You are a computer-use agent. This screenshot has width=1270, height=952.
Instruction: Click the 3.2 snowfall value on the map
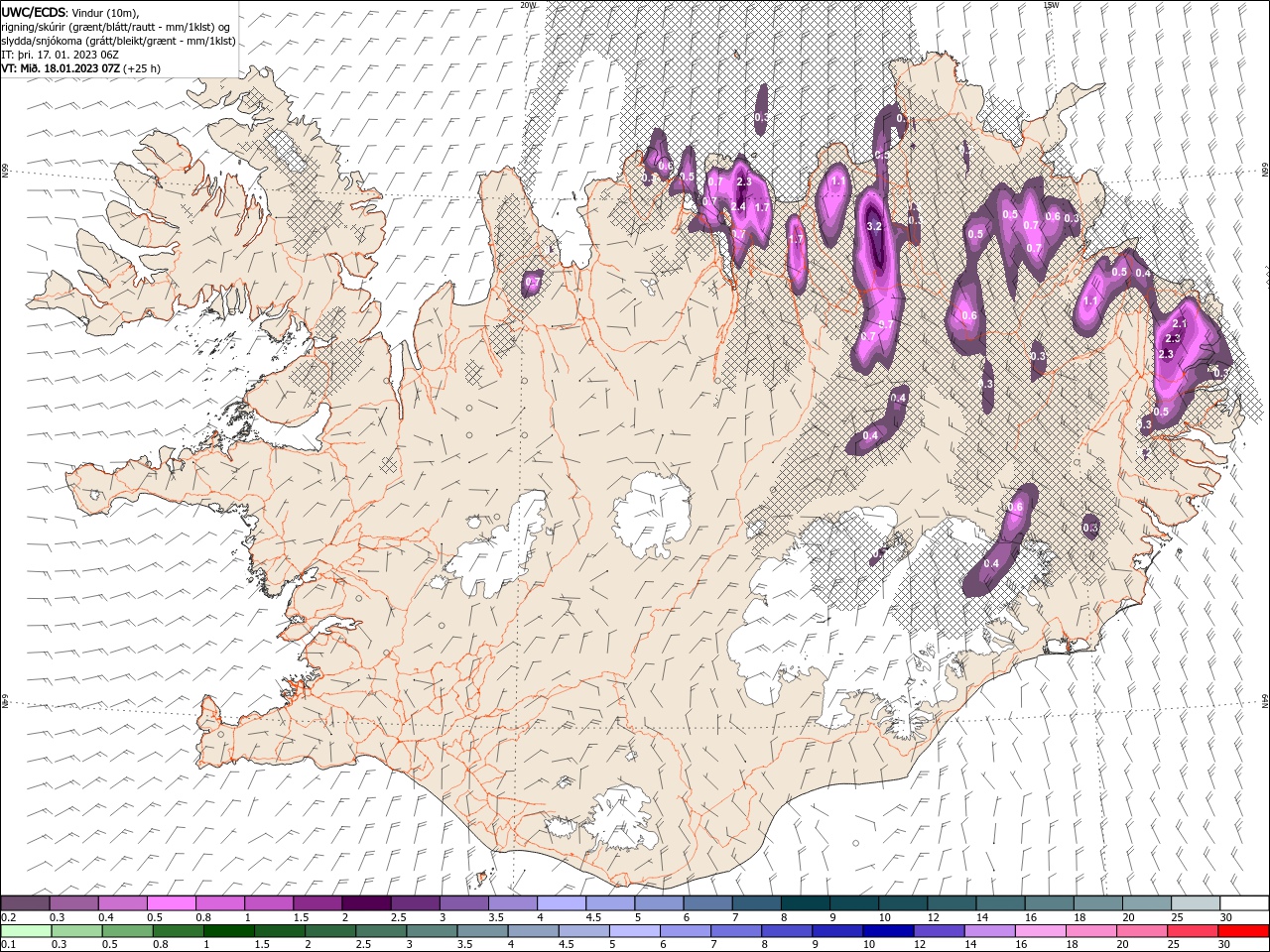(874, 227)
